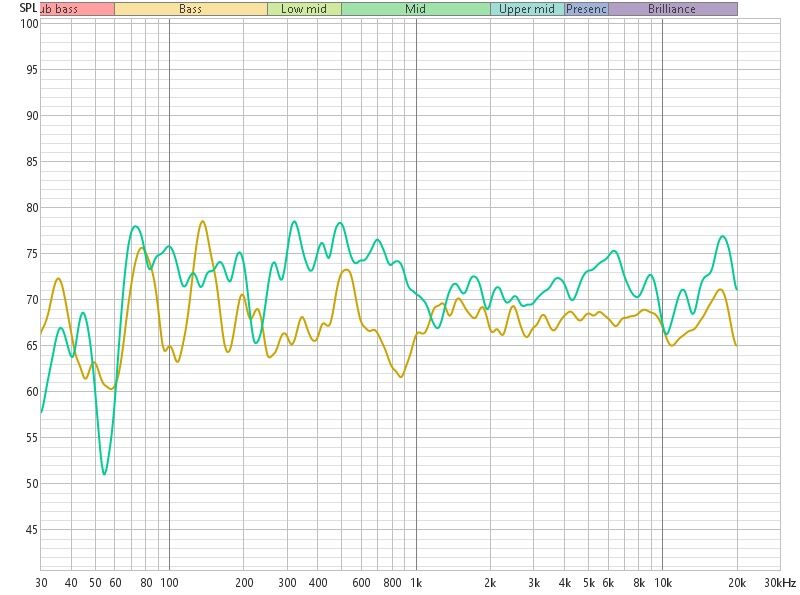Image resolution: width=800 pixels, height=595 pixels.
Task: Click the Sub bass band label
Action: pos(77,9)
